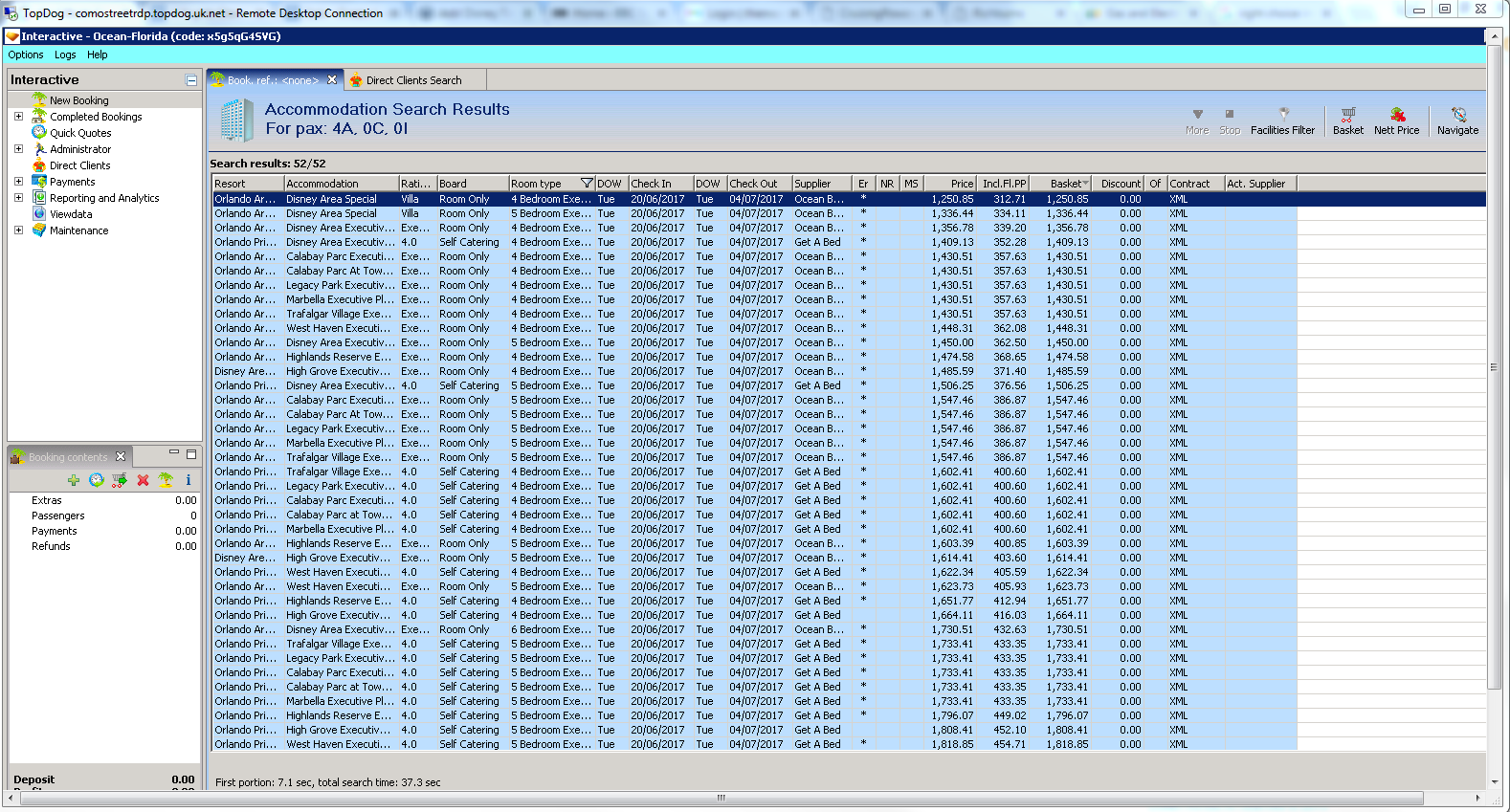The height and width of the screenshot is (812, 1510).
Task: Maximize the Booking contents panel
Action: click(191, 453)
